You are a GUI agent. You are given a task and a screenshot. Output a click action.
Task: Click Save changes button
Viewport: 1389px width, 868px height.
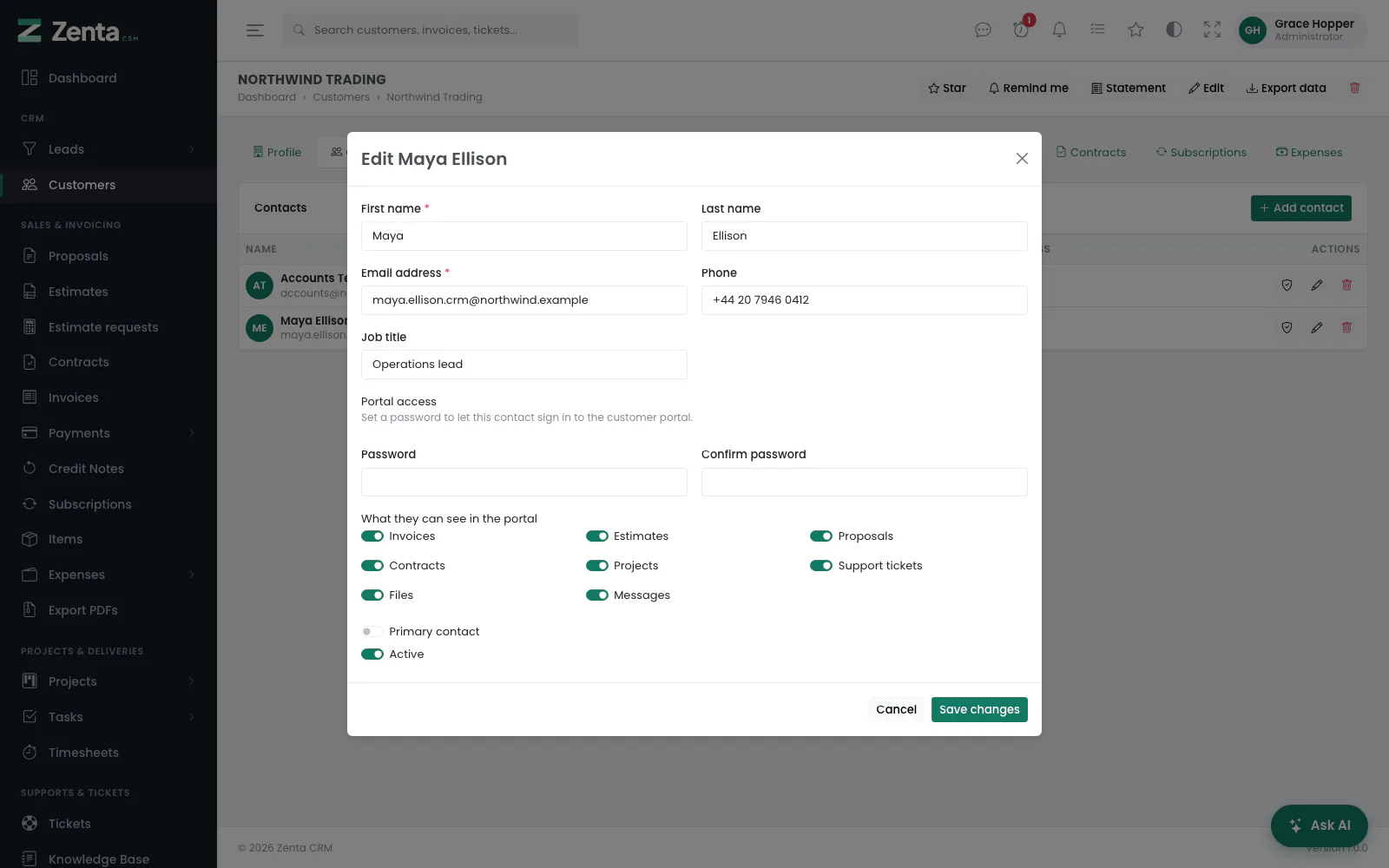[979, 710]
